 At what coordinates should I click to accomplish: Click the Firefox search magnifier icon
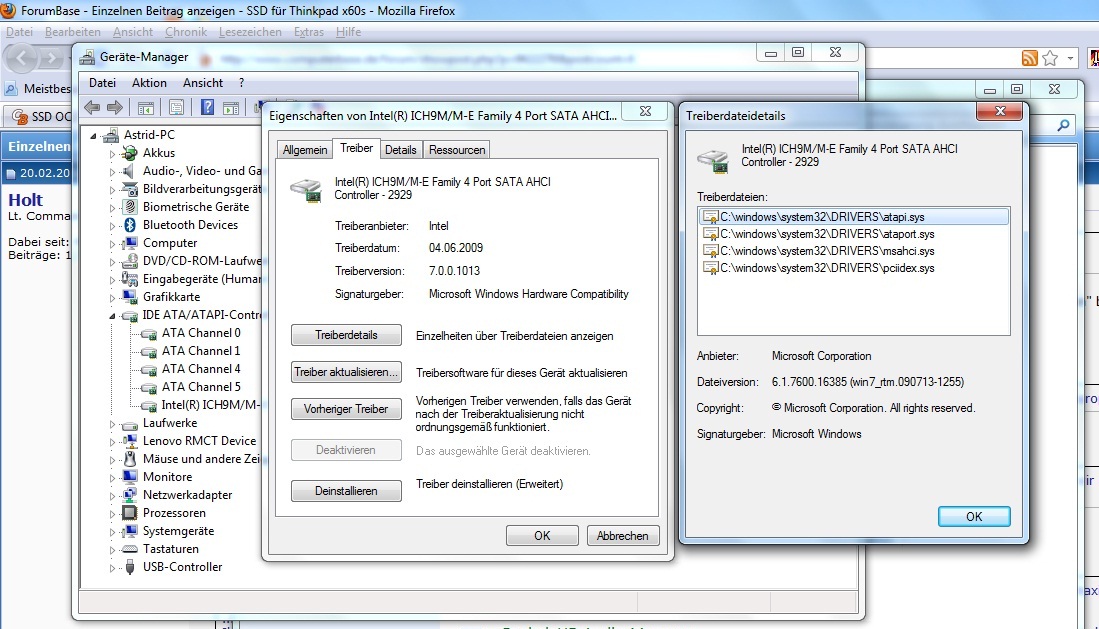coord(1064,126)
